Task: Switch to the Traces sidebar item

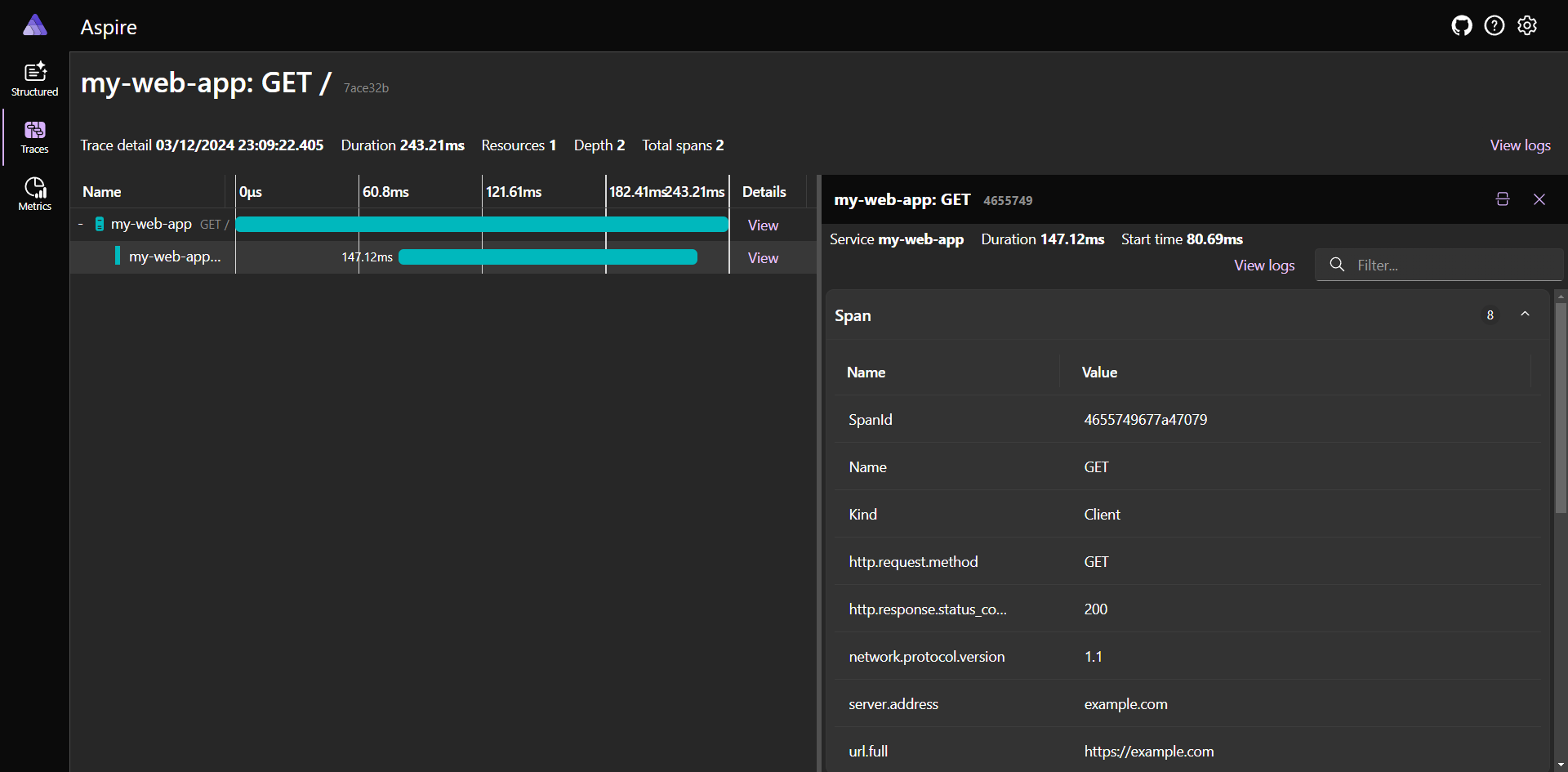Action: click(x=34, y=137)
